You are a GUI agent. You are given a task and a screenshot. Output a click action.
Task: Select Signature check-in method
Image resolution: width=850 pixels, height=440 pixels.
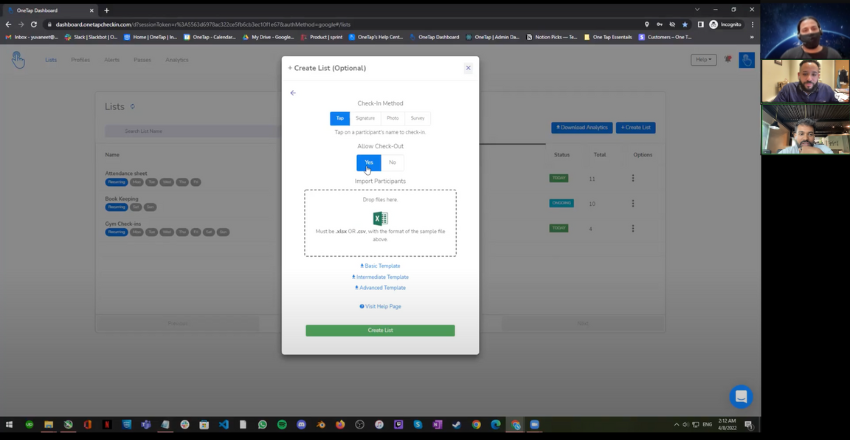(366, 118)
